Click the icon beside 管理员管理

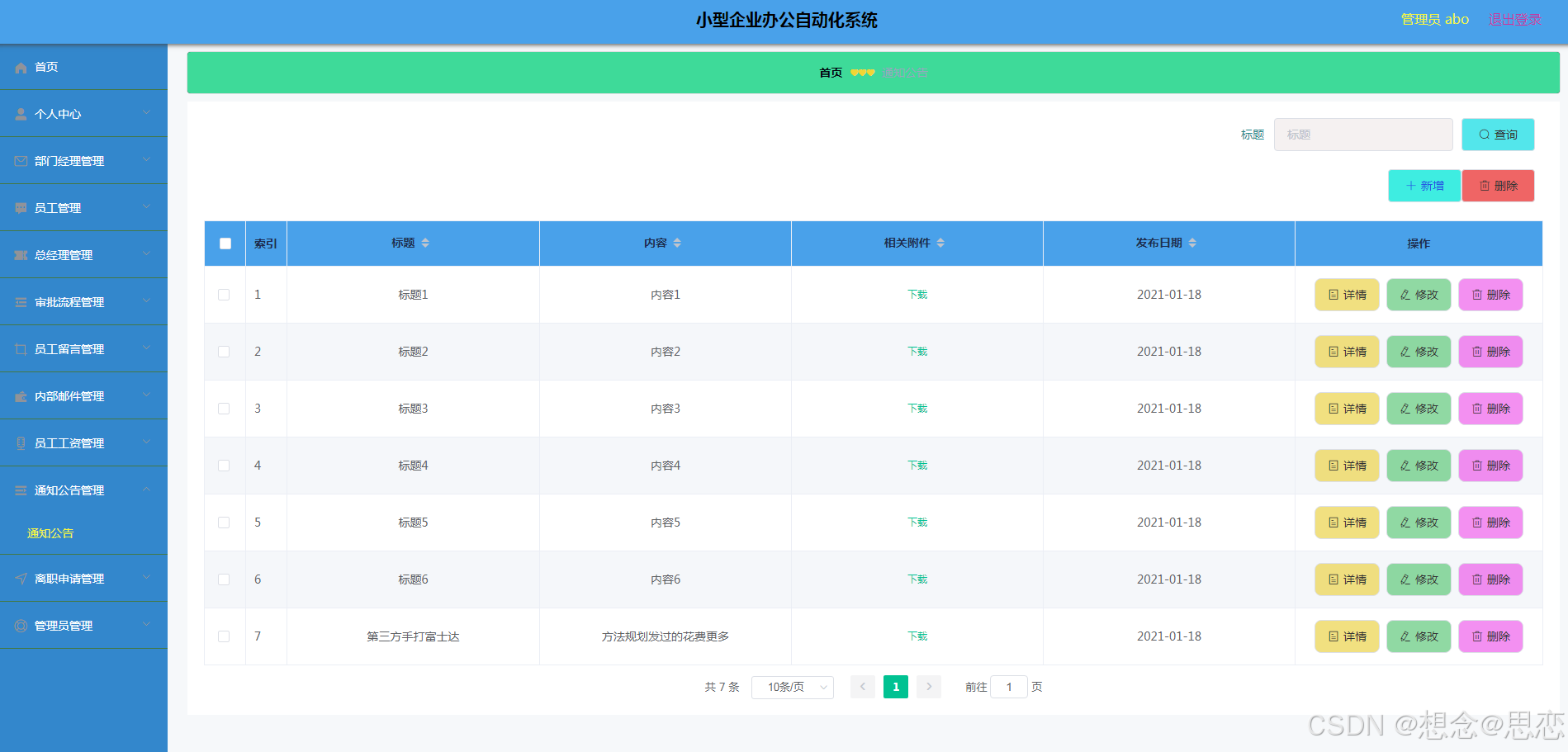[21, 627]
